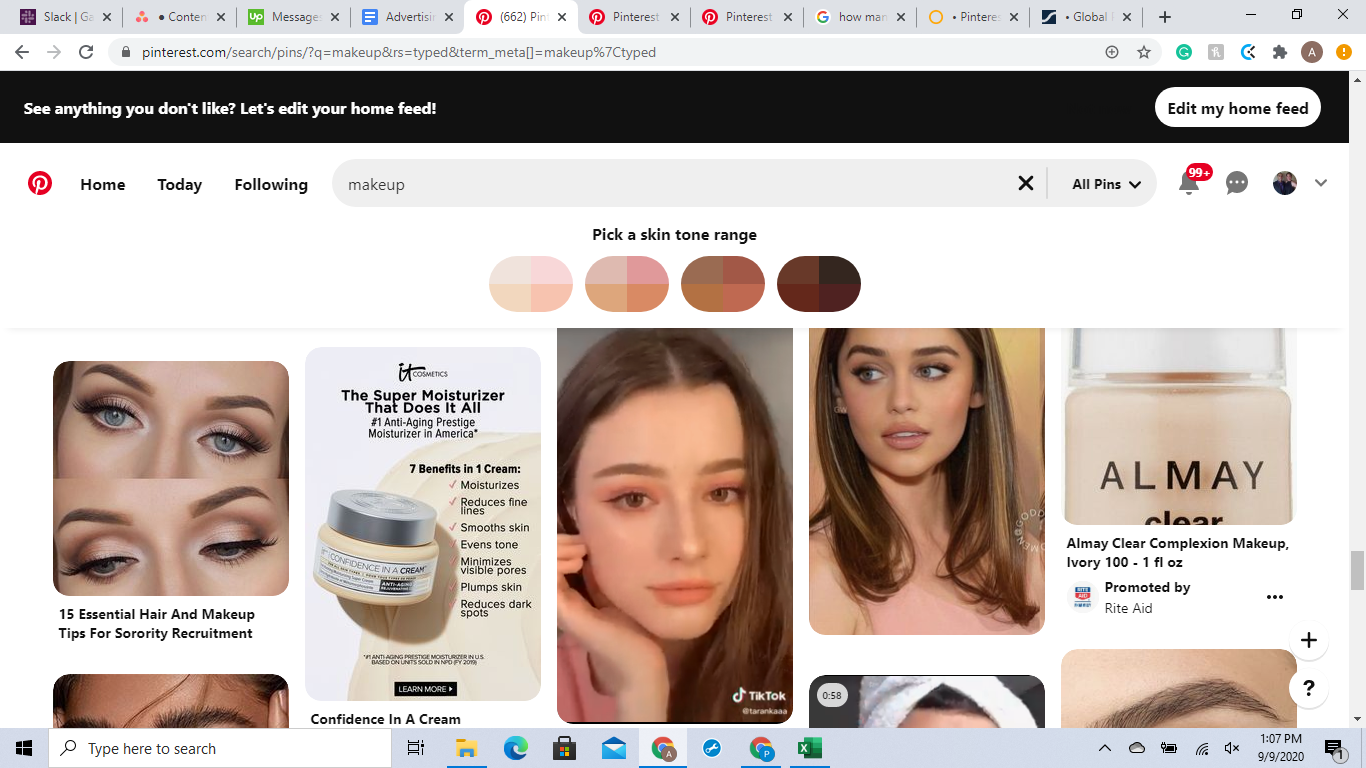The image size is (1366, 768).
Task: Open the Wi-Fi network tray icon
Action: pos(1201,748)
